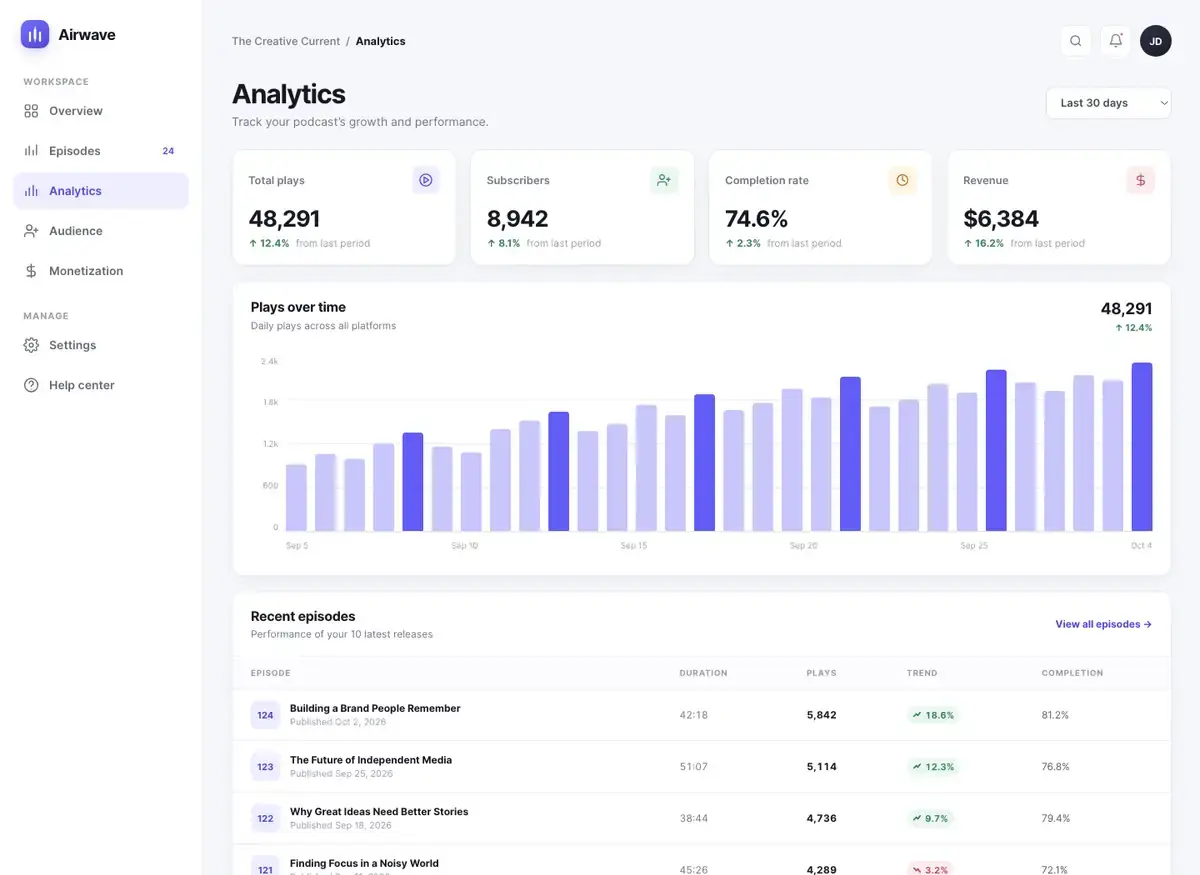Image resolution: width=1200 pixels, height=875 pixels.
Task: Click the Completion rate value 74.6%
Action: point(757,219)
